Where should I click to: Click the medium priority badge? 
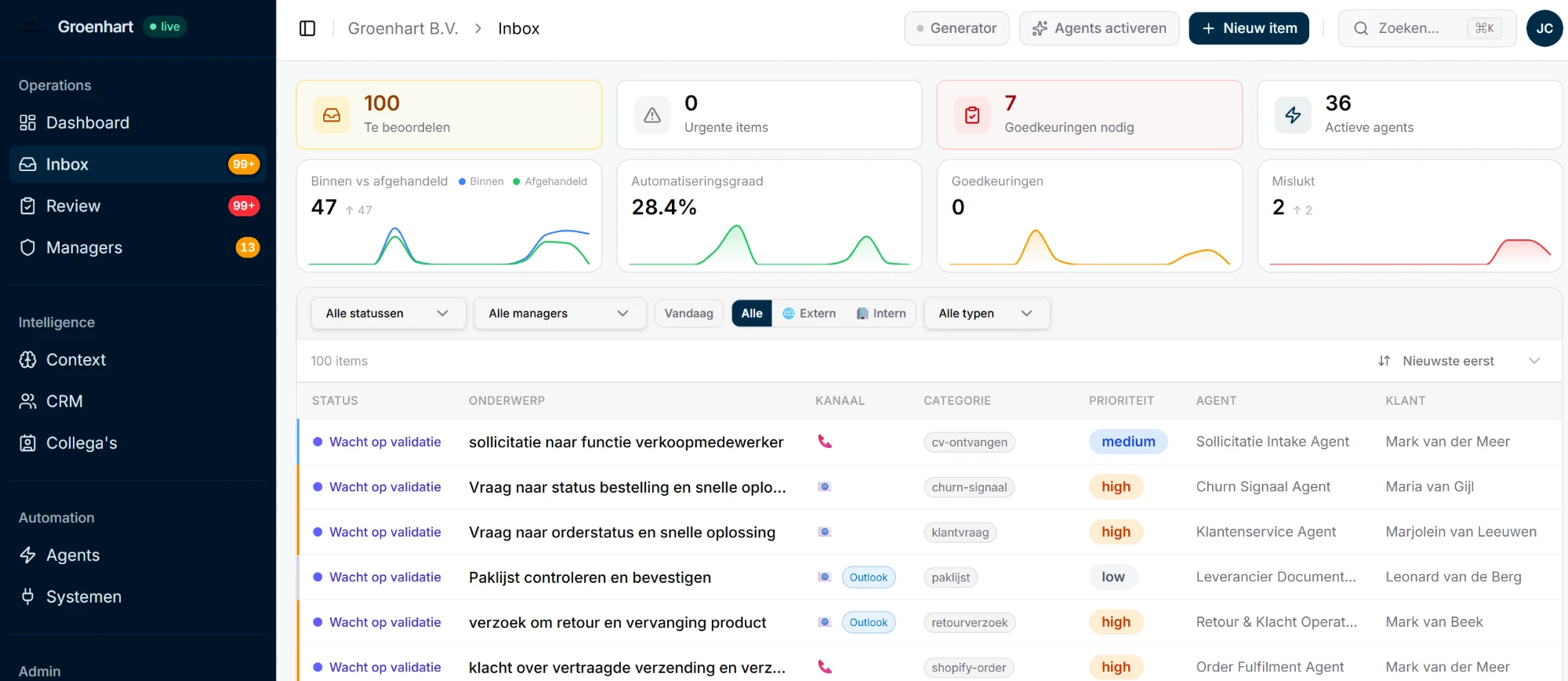[1128, 442]
